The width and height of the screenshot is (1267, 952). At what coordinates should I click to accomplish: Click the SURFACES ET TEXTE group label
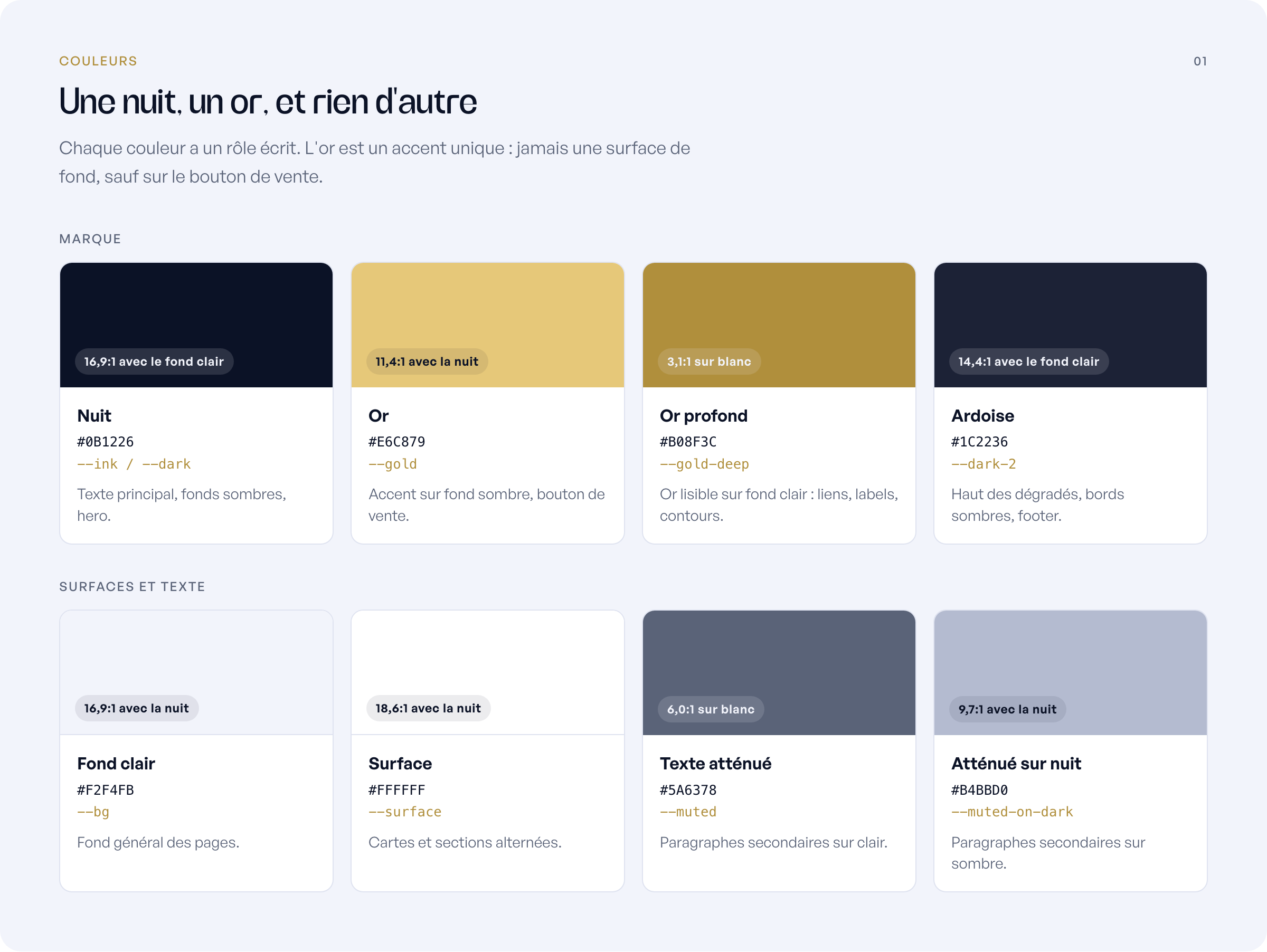(132, 587)
